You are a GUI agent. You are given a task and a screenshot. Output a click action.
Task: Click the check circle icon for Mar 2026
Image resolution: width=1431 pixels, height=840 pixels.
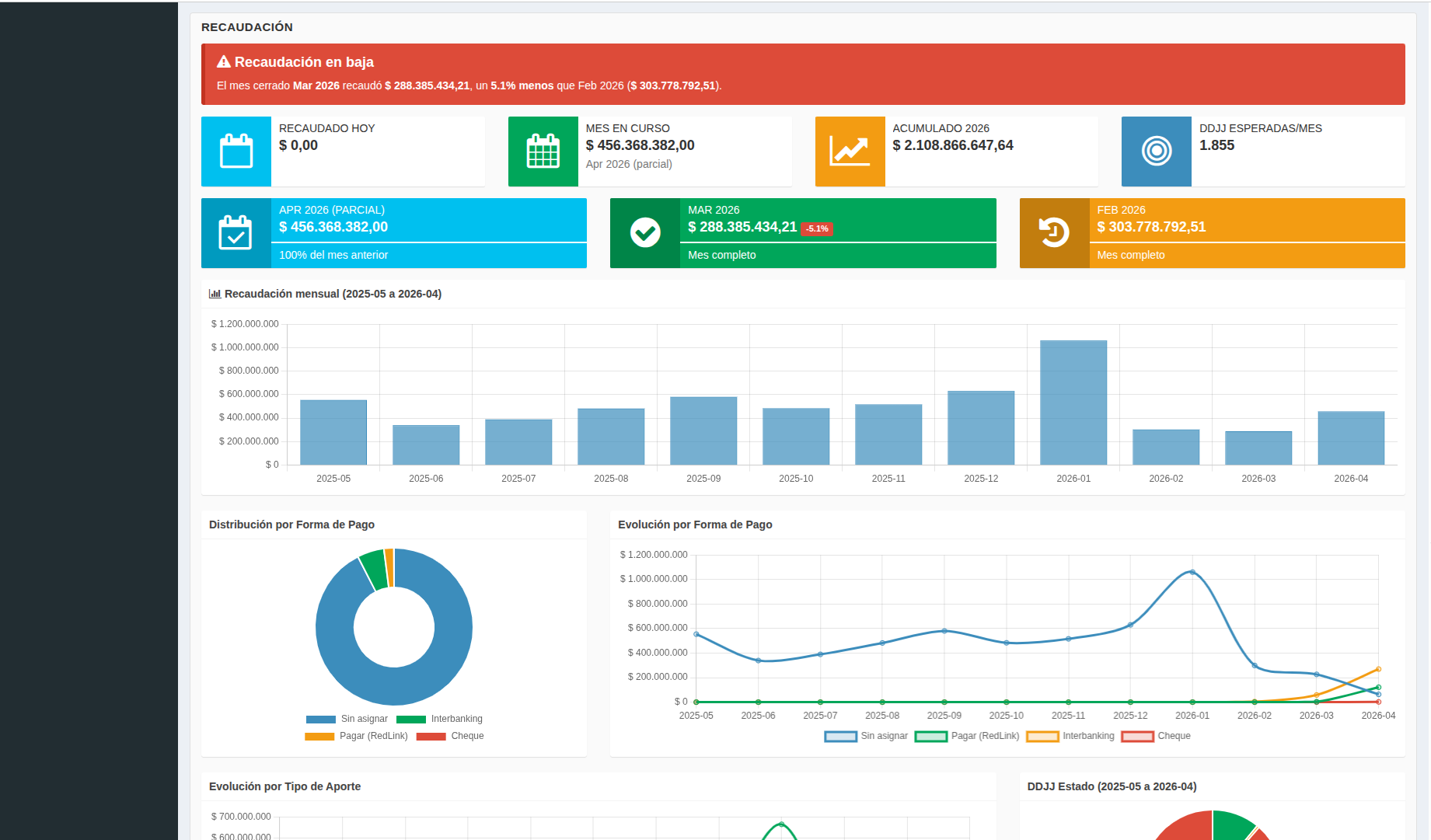tap(645, 233)
